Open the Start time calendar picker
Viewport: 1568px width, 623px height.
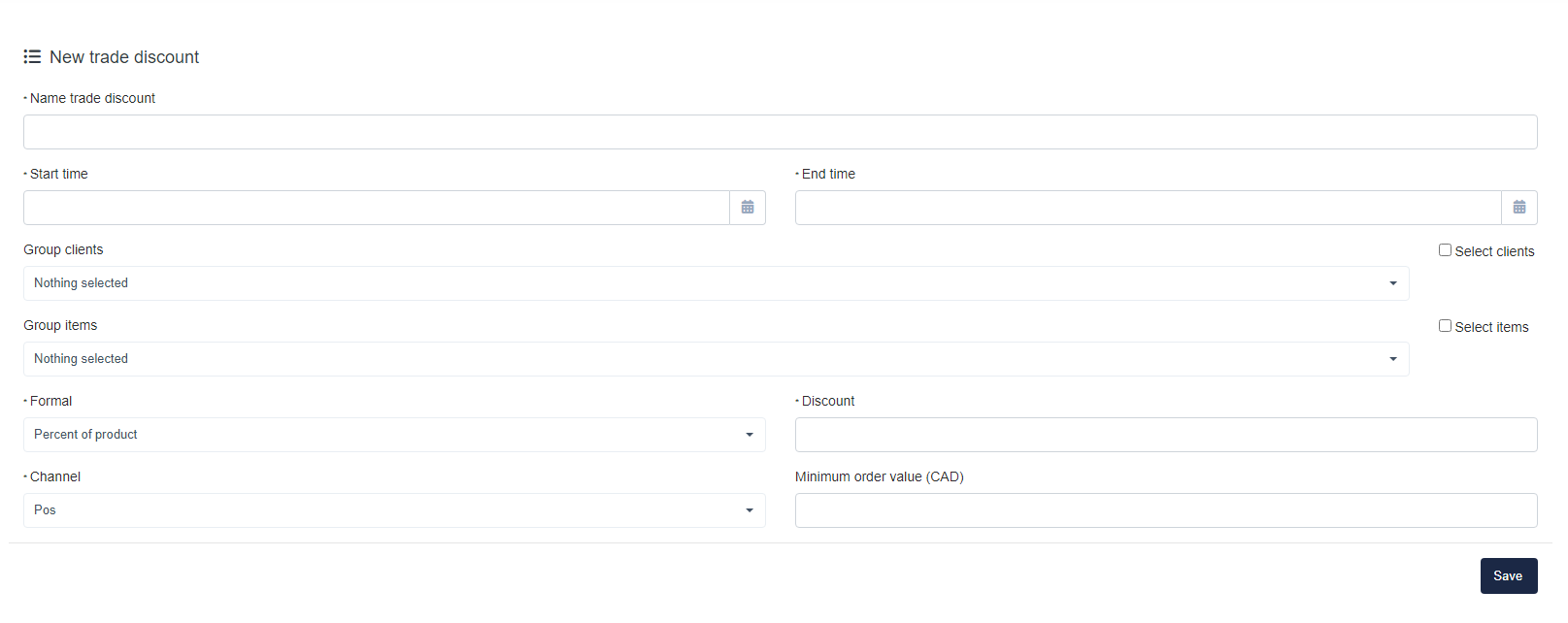coord(748,208)
